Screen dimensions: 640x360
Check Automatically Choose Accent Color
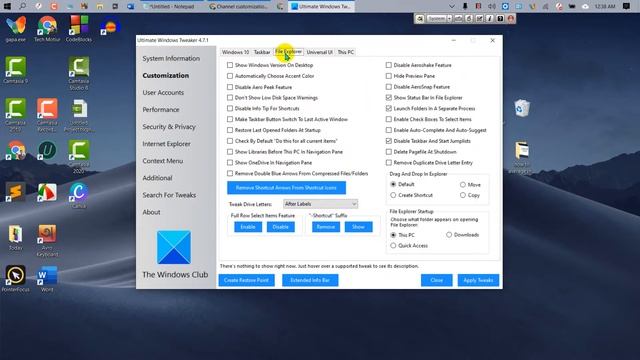coord(230,76)
